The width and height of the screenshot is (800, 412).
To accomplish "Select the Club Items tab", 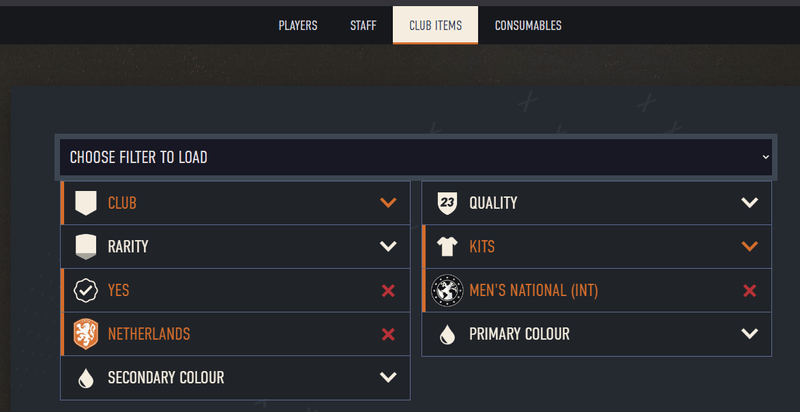I will point(435,25).
